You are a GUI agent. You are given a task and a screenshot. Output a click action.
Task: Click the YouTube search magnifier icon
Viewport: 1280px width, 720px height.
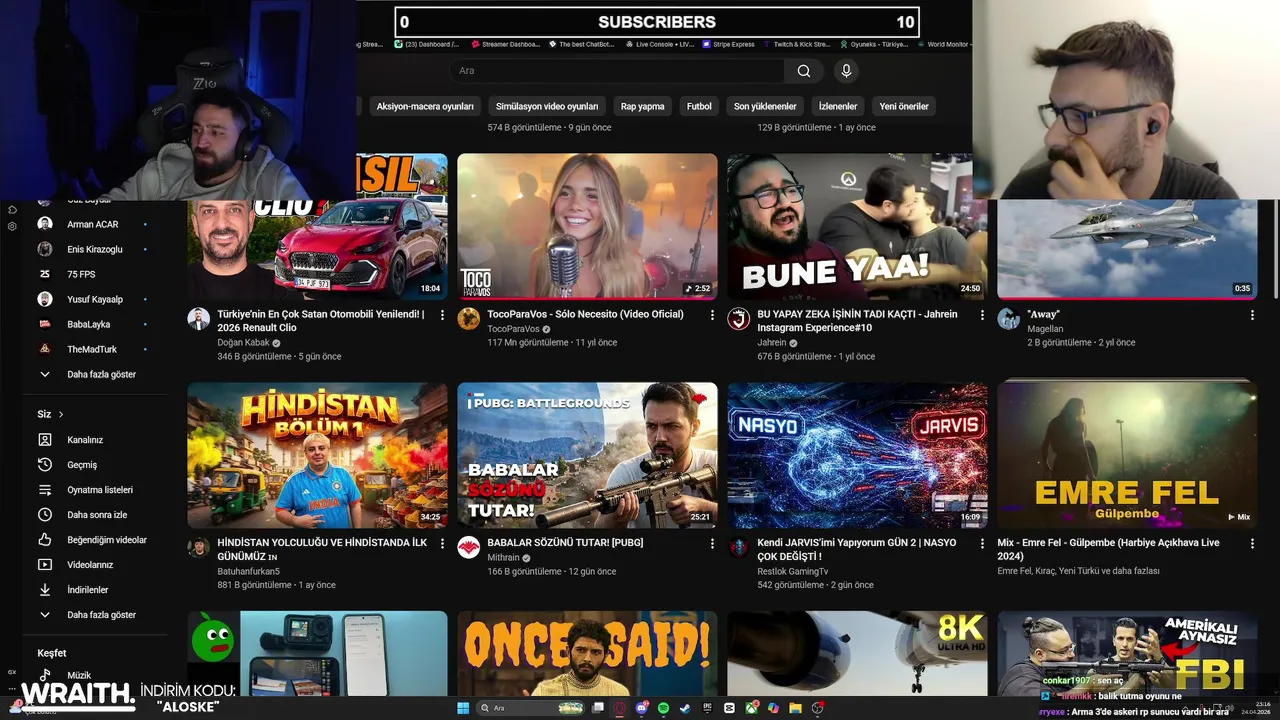click(804, 71)
